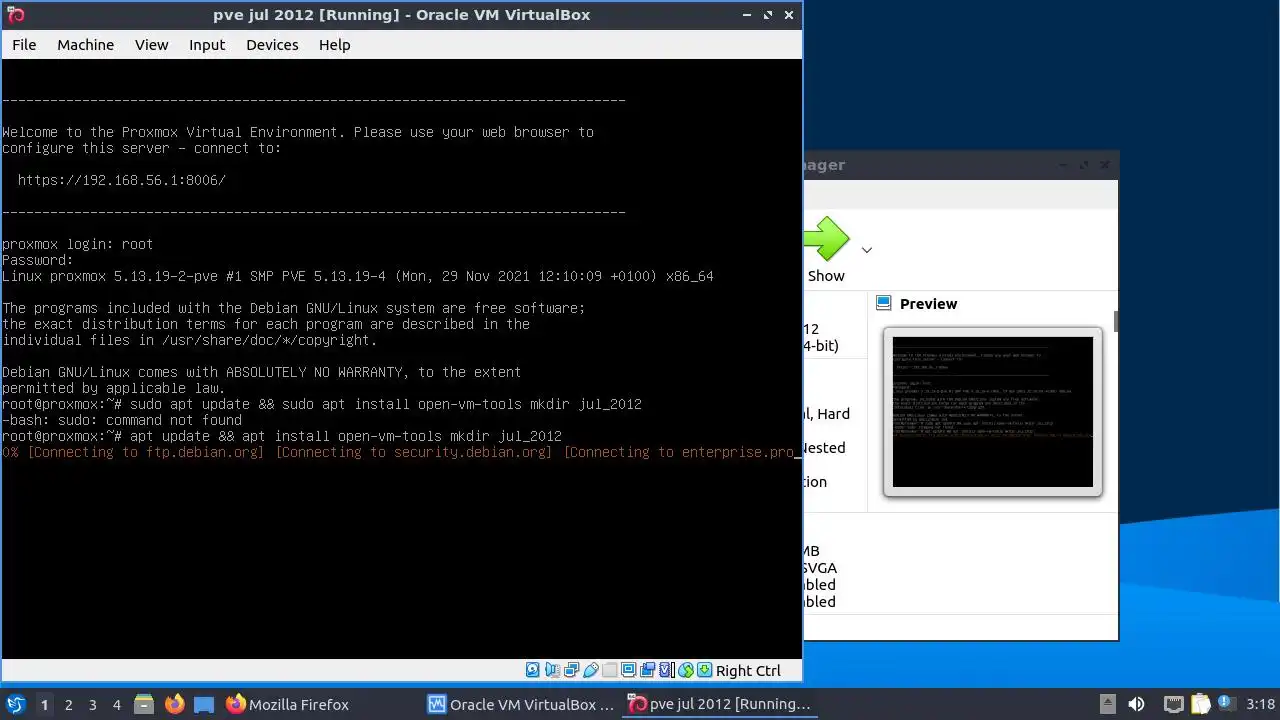
Task: Click the Preview header in VirtualBox Manager
Action: pos(928,304)
